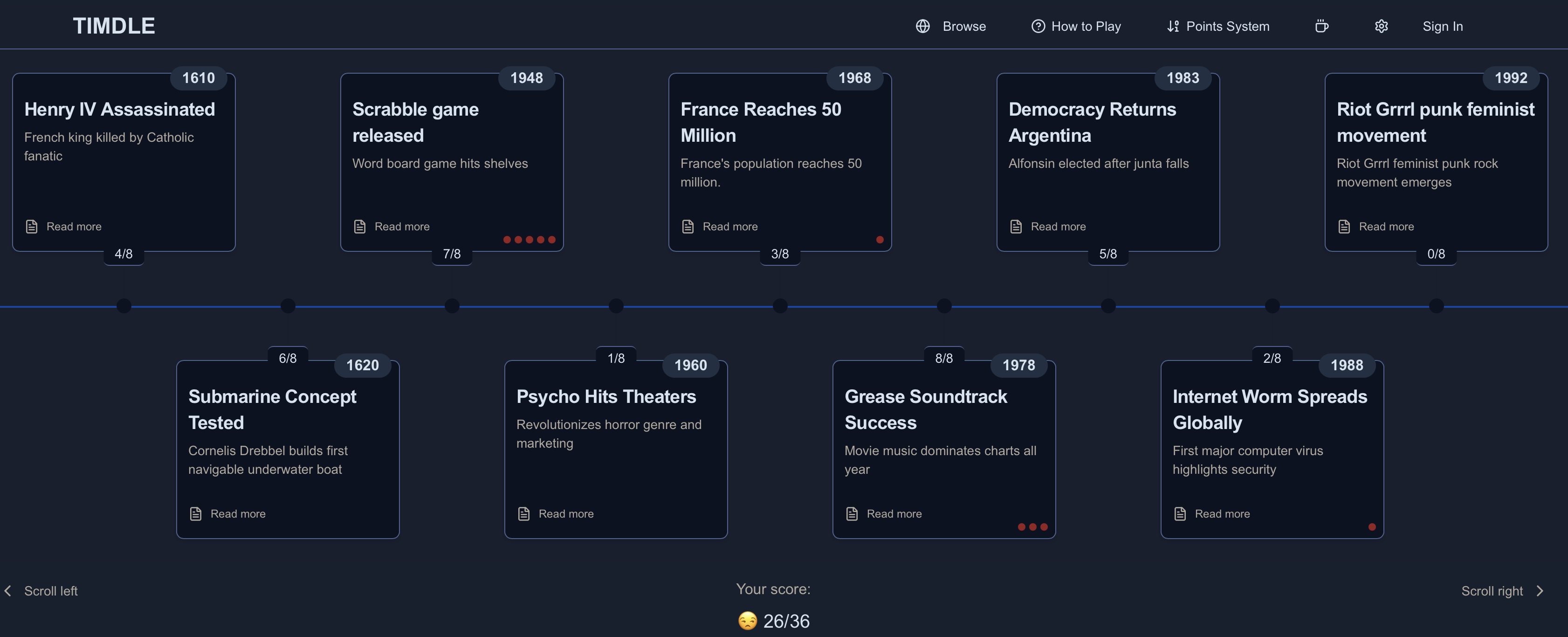Click the unamused emoji beside the score
This screenshot has height=637, width=1568.
coord(748,621)
